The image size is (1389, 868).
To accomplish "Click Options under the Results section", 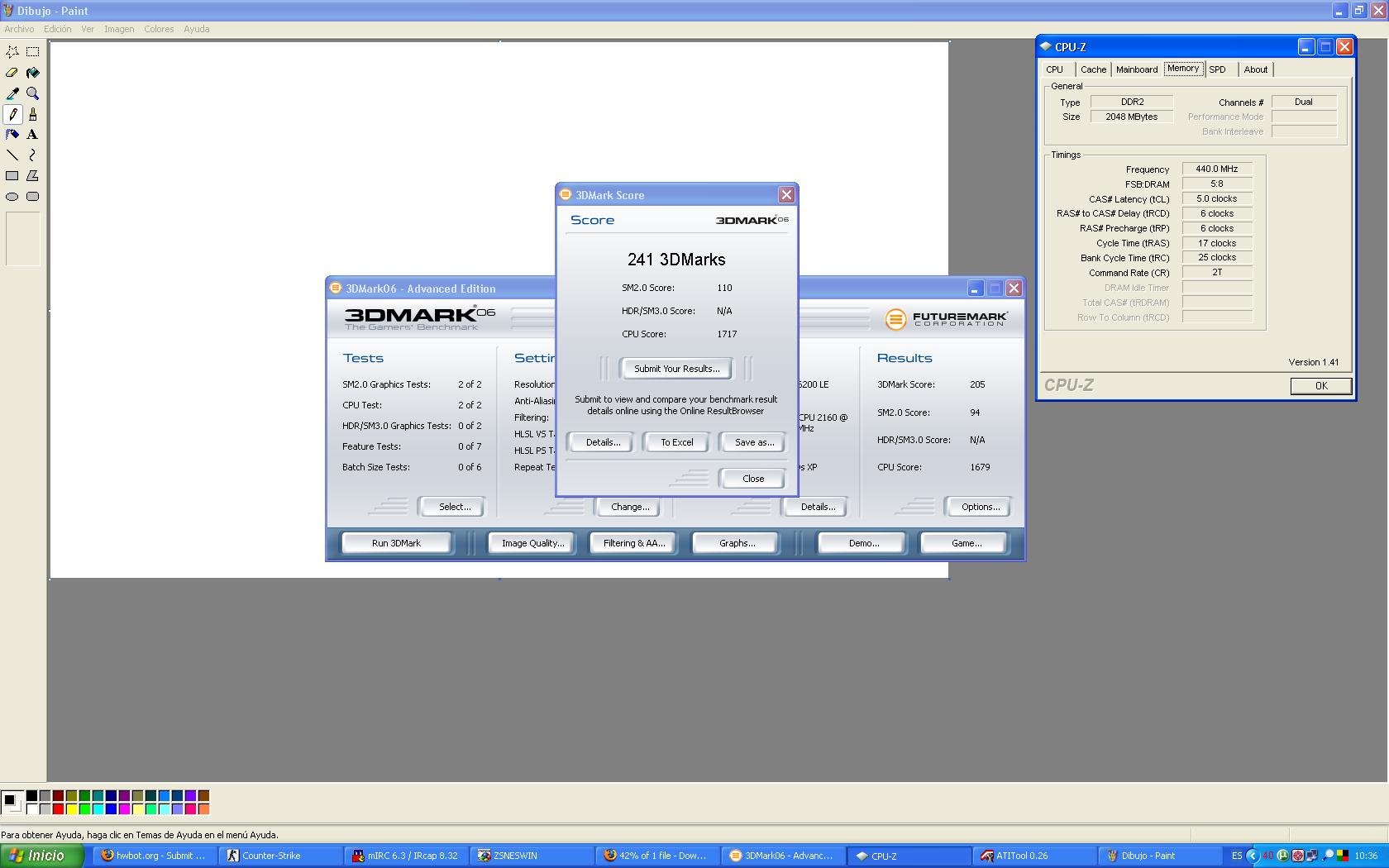I will [980, 507].
